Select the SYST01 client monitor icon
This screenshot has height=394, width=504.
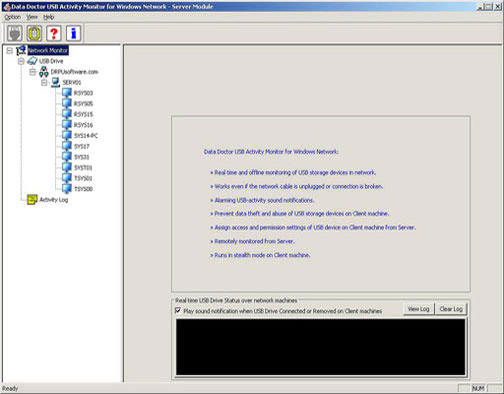(67, 167)
